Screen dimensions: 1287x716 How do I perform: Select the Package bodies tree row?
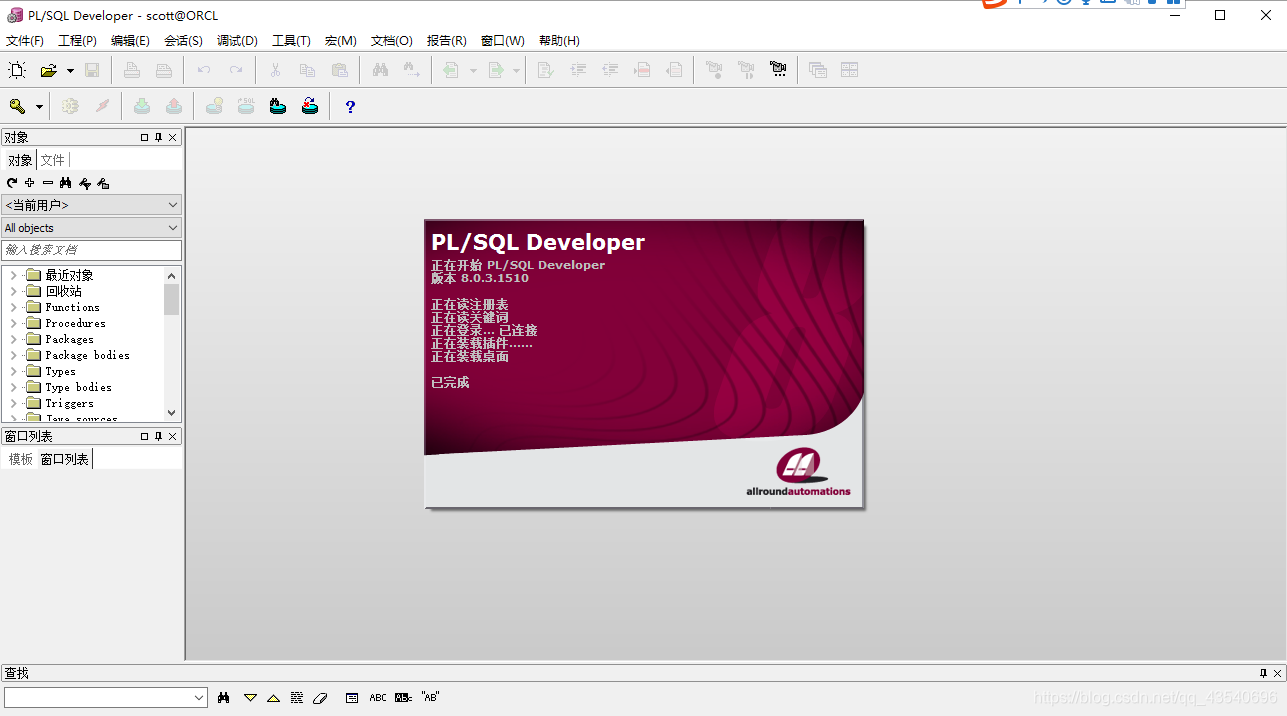click(87, 355)
